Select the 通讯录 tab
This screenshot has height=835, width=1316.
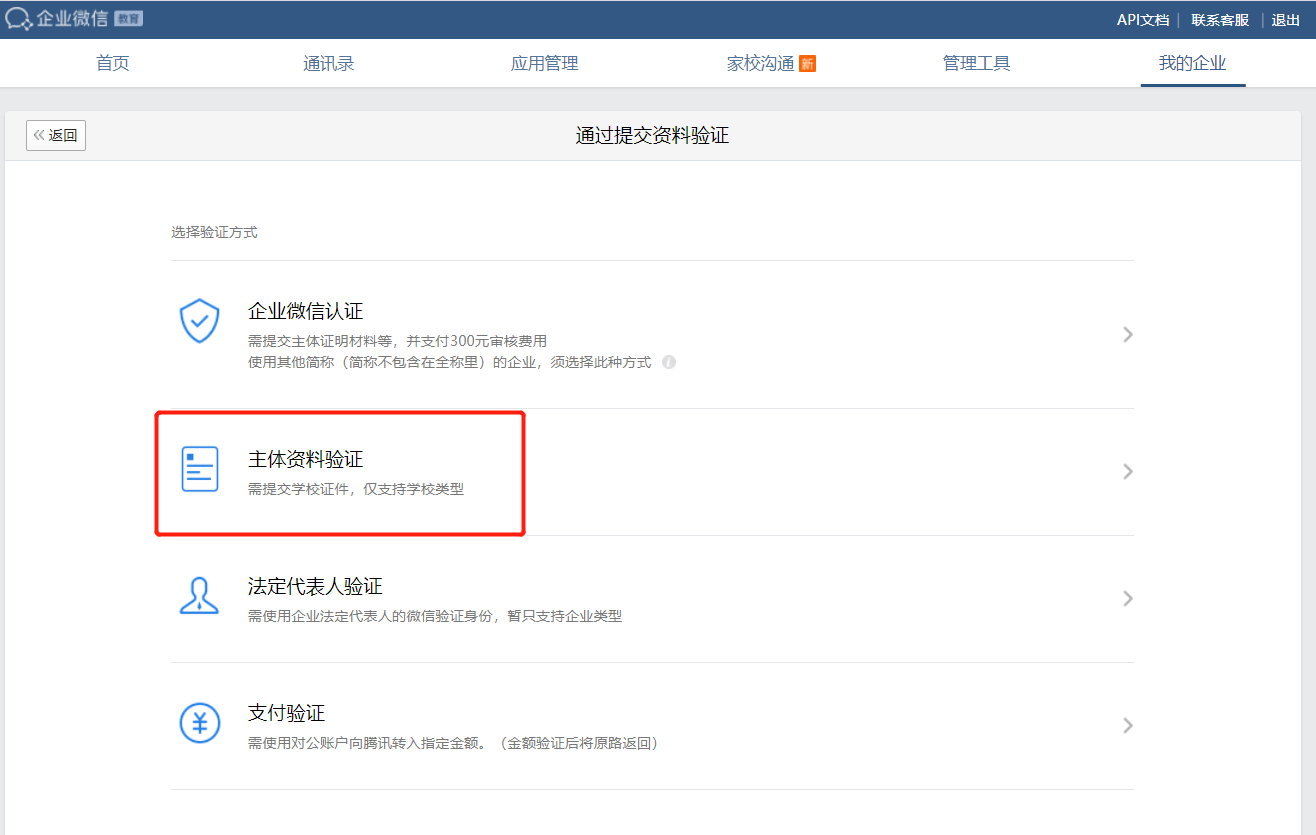[x=328, y=62]
